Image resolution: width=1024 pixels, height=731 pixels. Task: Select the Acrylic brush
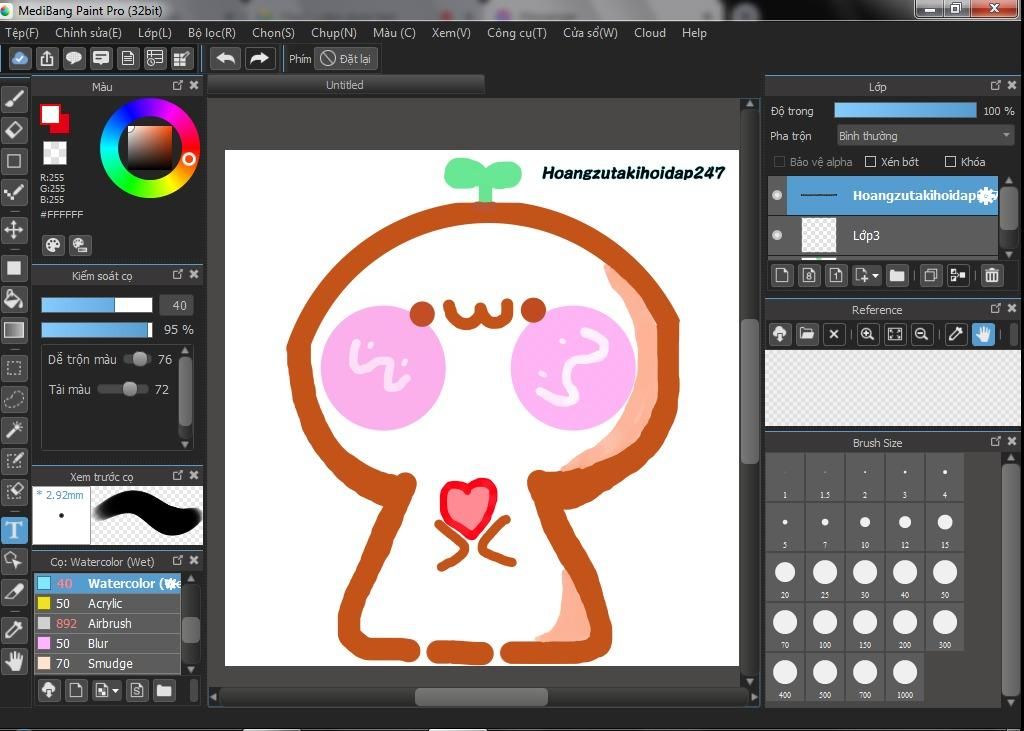(x=107, y=604)
